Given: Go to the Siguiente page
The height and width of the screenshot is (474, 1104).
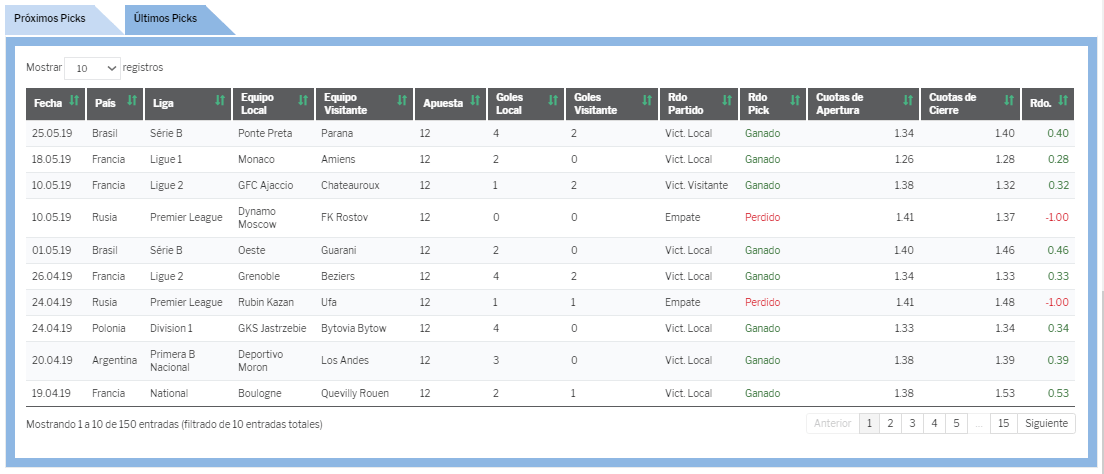Looking at the screenshot, I should point(1046,423).
